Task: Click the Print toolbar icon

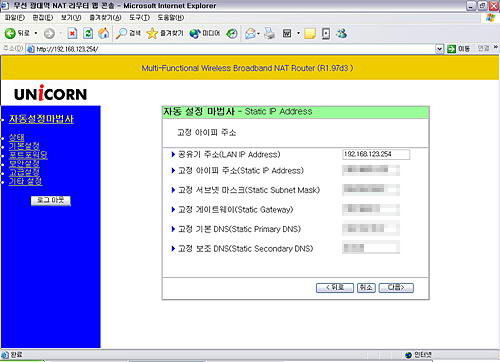Action: [x=269, y=33]
